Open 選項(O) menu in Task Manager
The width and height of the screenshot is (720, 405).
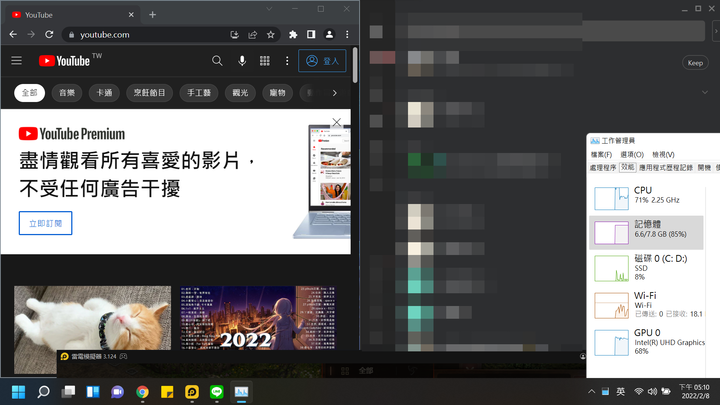coord(632,155)
